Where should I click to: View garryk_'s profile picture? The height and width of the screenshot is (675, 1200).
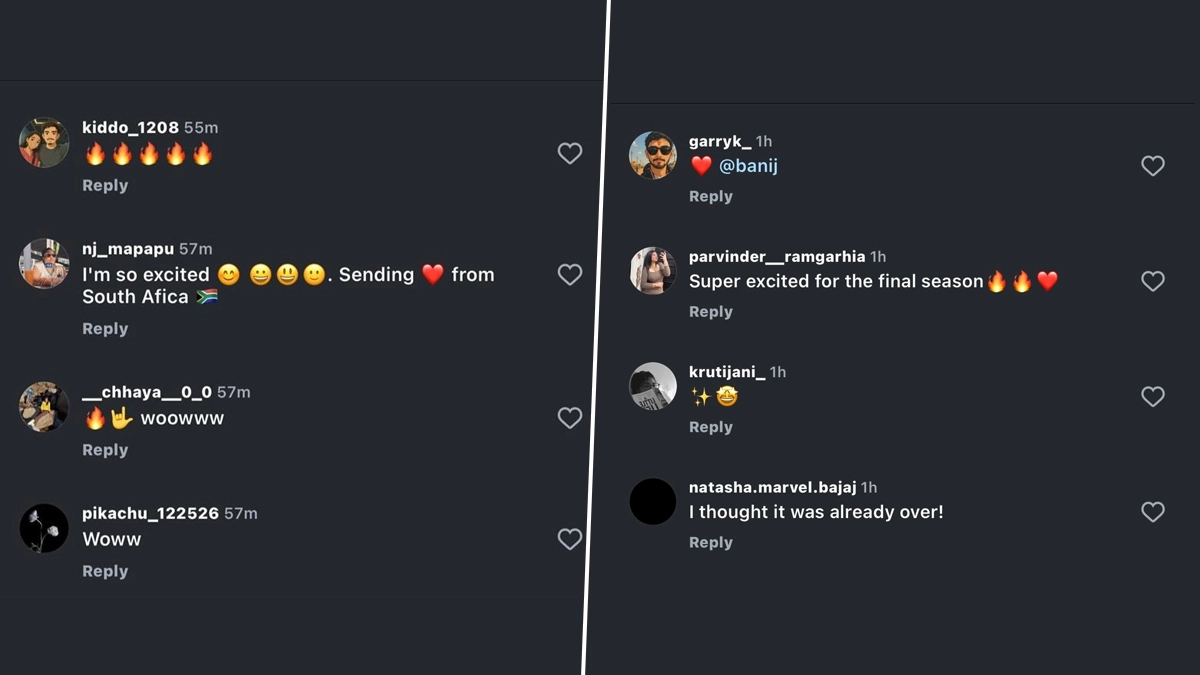(x=653, y=156)
